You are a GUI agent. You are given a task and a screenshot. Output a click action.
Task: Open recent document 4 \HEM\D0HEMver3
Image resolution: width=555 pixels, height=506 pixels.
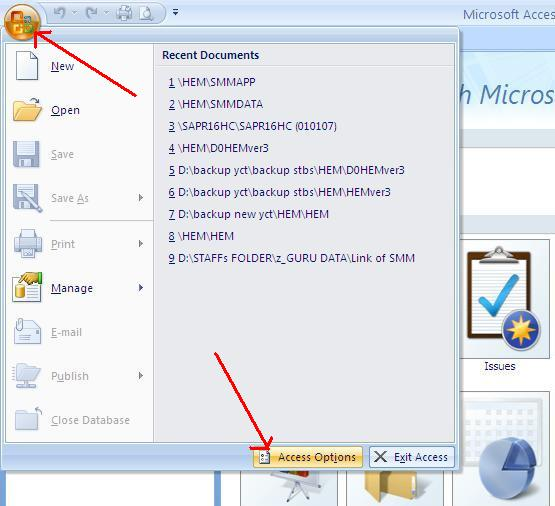(218, 148)
